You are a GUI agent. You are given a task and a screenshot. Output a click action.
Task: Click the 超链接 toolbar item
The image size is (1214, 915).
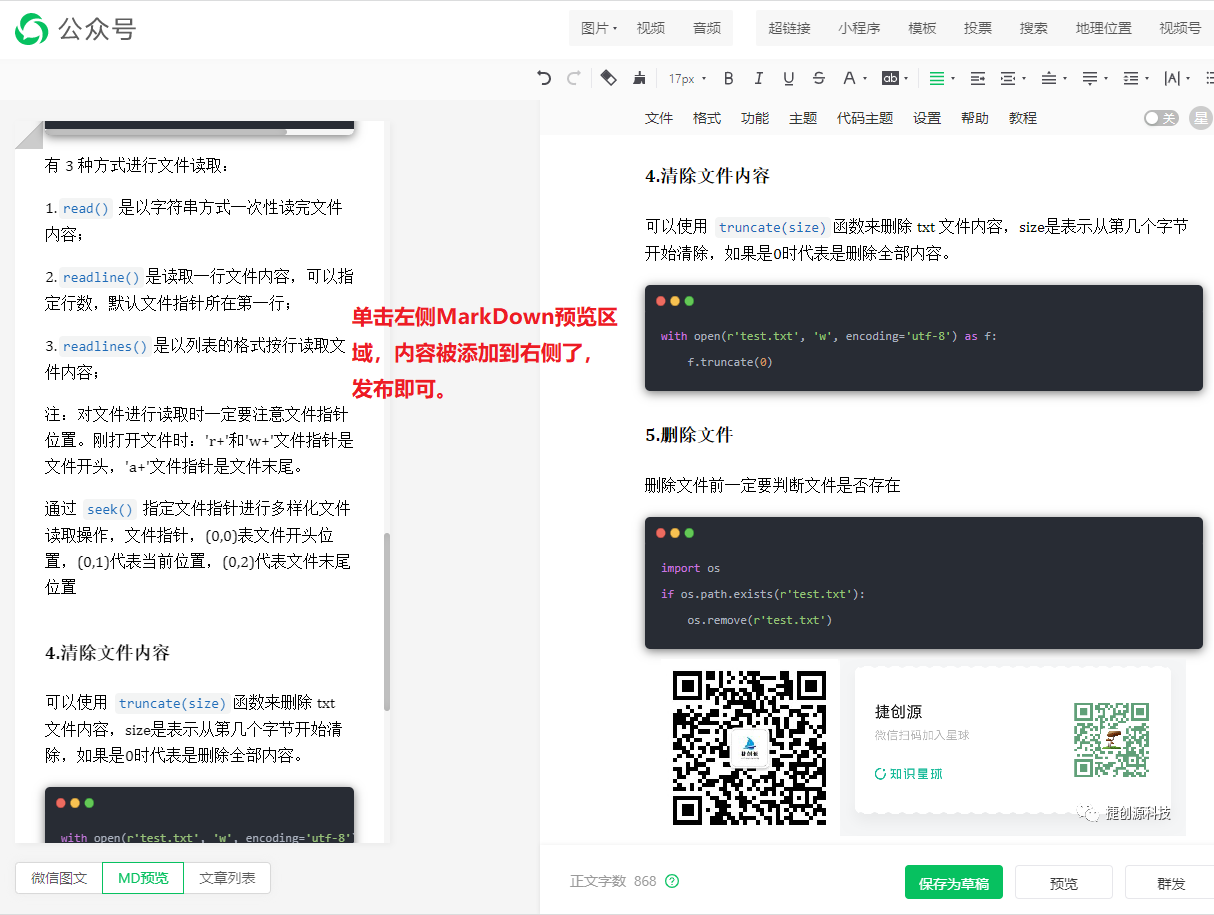(x=789, y=28)
